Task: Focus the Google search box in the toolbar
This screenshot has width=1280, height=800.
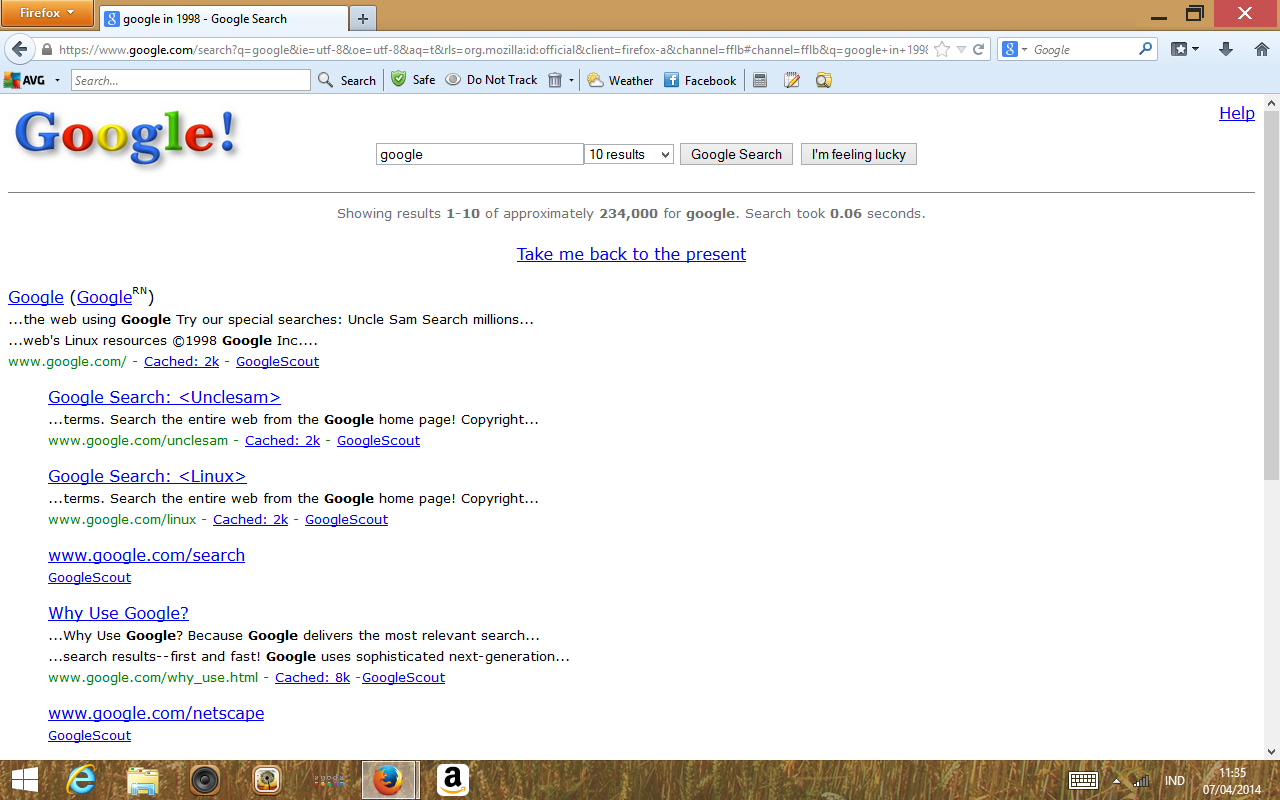Action: [1084, 49]
